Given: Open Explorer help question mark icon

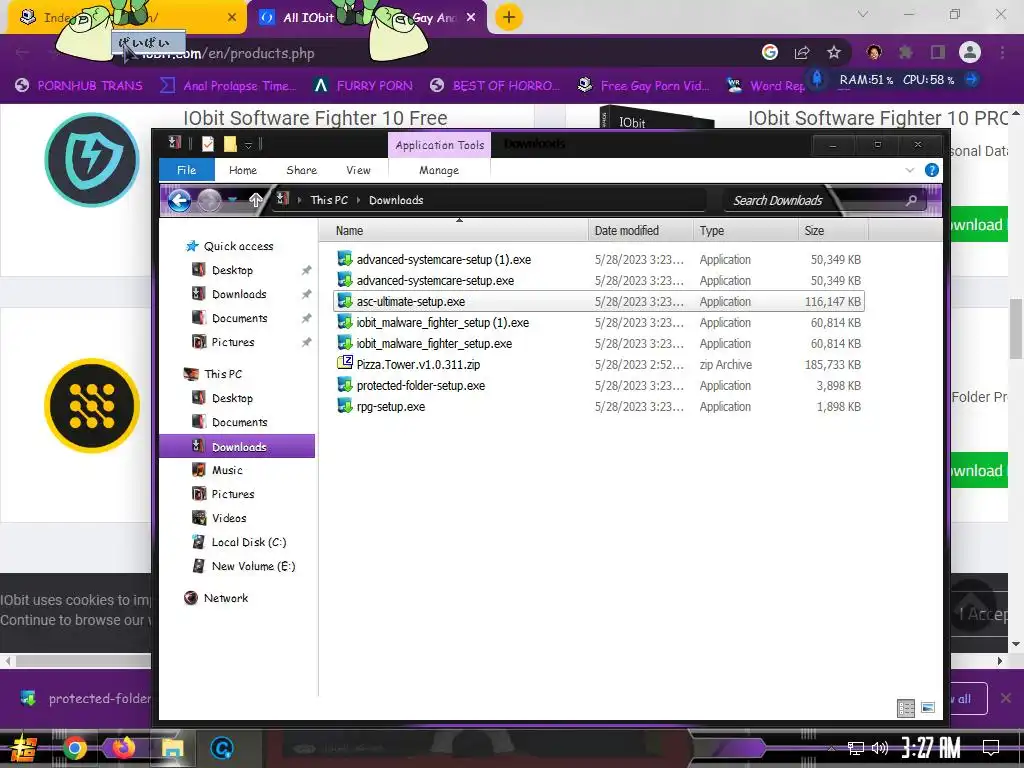Looking at the screenshot, I should click(x=932, y=170).
